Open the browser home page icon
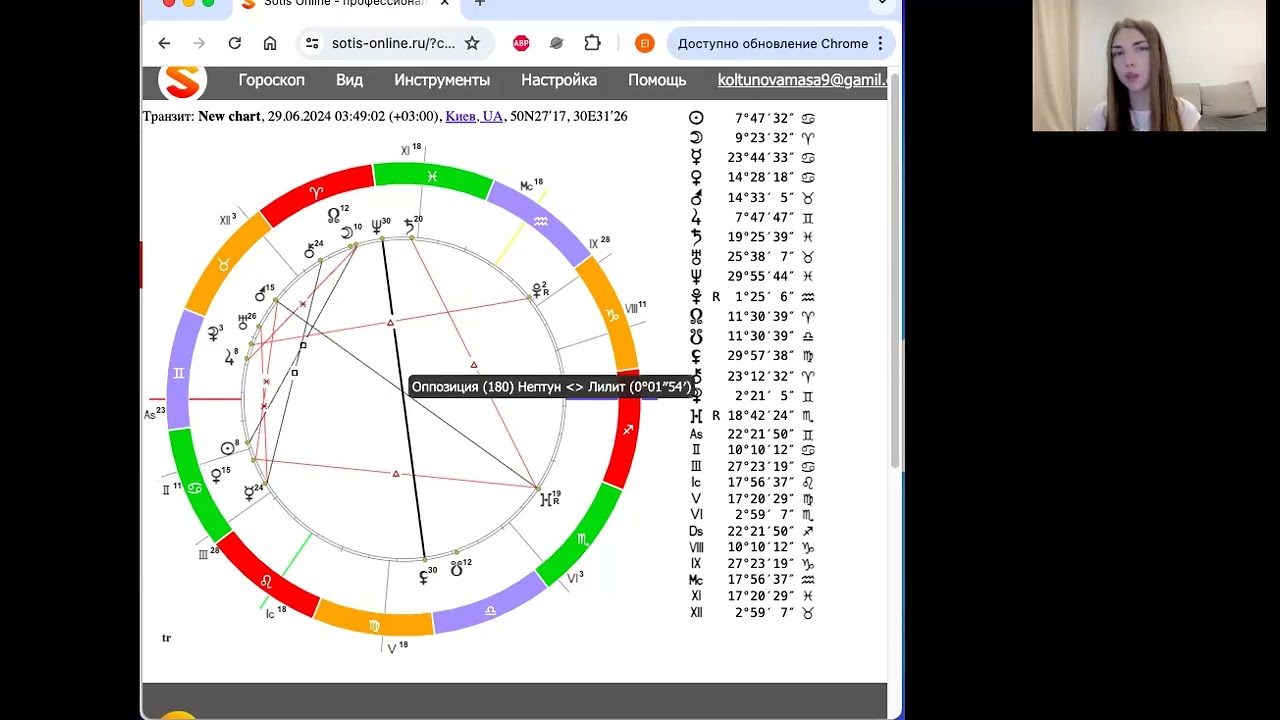Screen dimensions: 1280x720 [x=270, y=43]
